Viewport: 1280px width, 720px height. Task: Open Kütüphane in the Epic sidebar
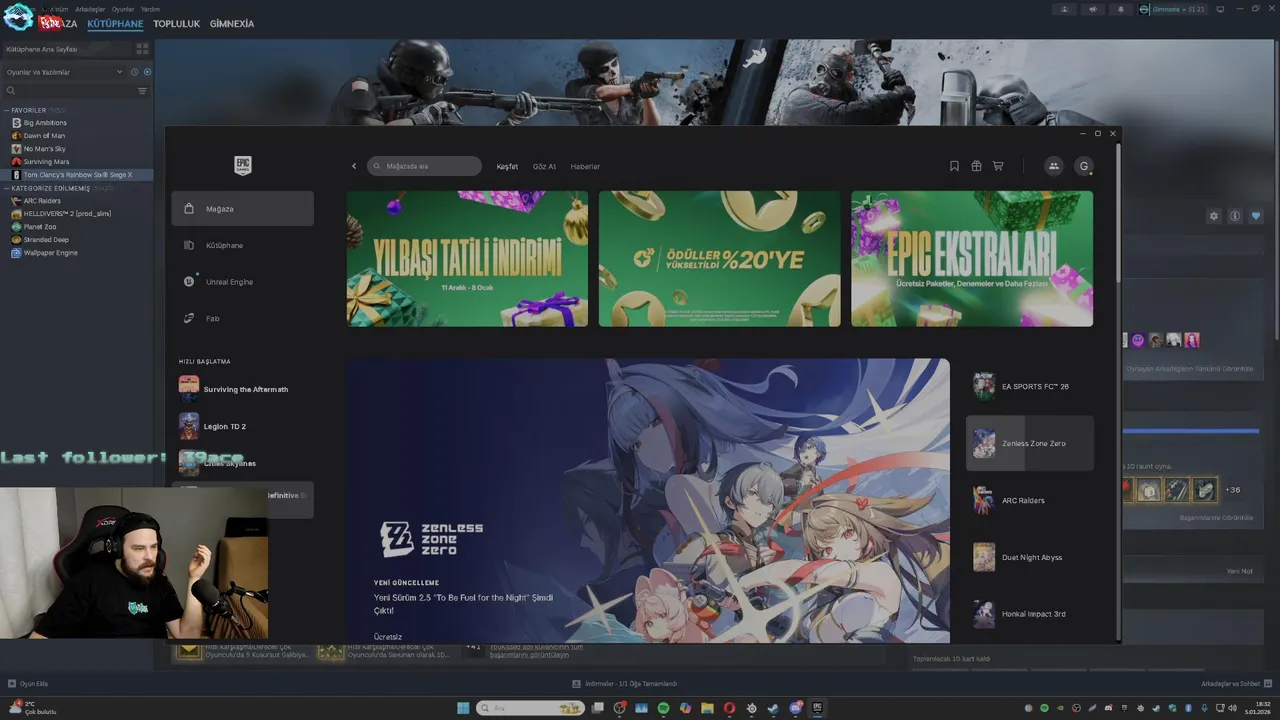coord(242,245)
